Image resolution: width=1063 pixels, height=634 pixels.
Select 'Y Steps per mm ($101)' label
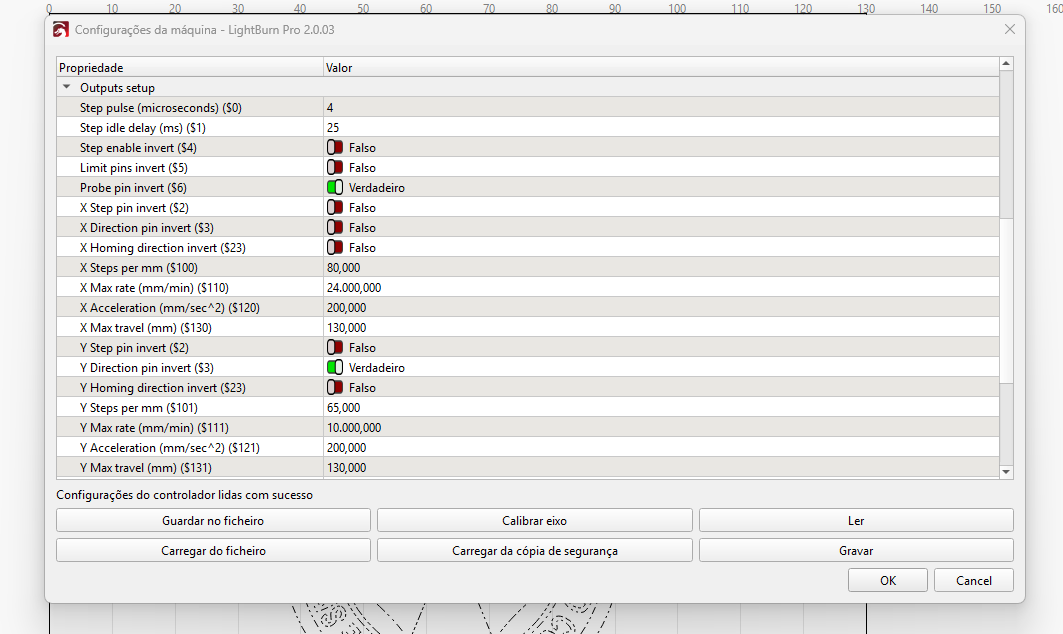(x=138, y=408)
